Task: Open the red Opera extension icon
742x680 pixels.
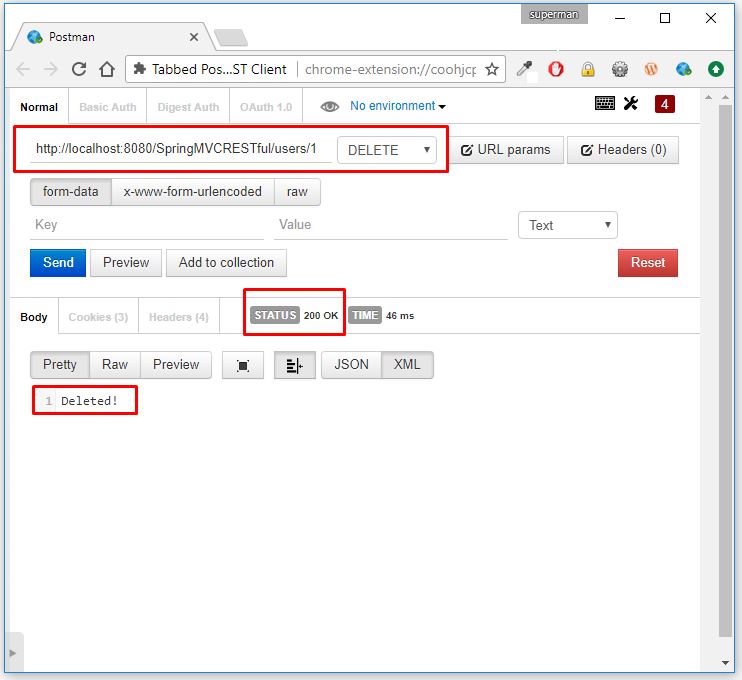Action: 556,69
